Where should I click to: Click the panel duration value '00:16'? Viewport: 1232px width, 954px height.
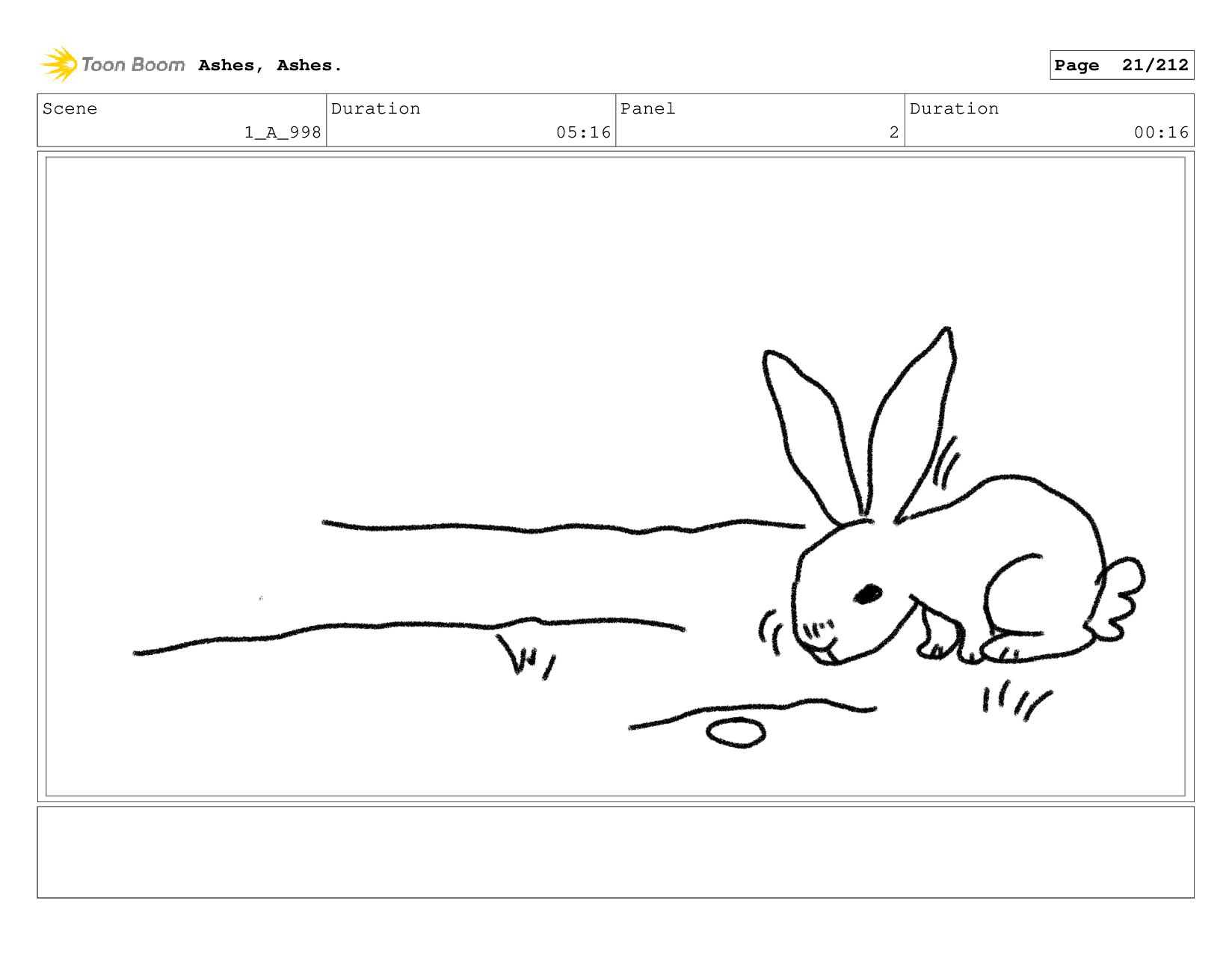point(1161,132)
